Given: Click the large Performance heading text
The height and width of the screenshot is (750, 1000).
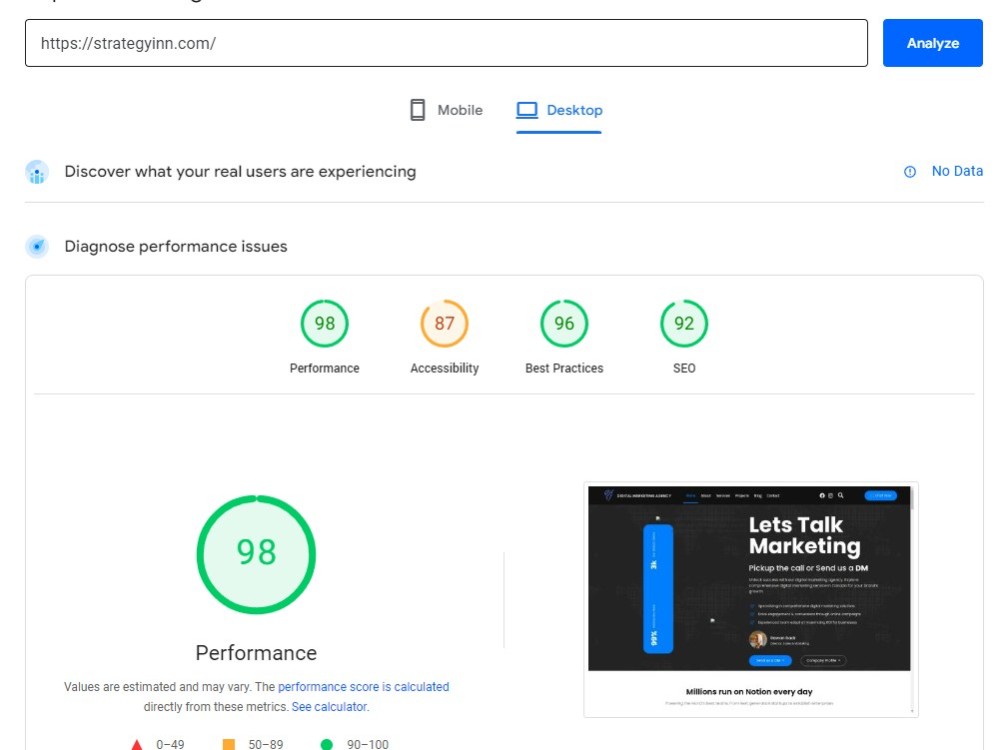Looking at the screenshot, I should pyautogui.click(x=256, y=652).
